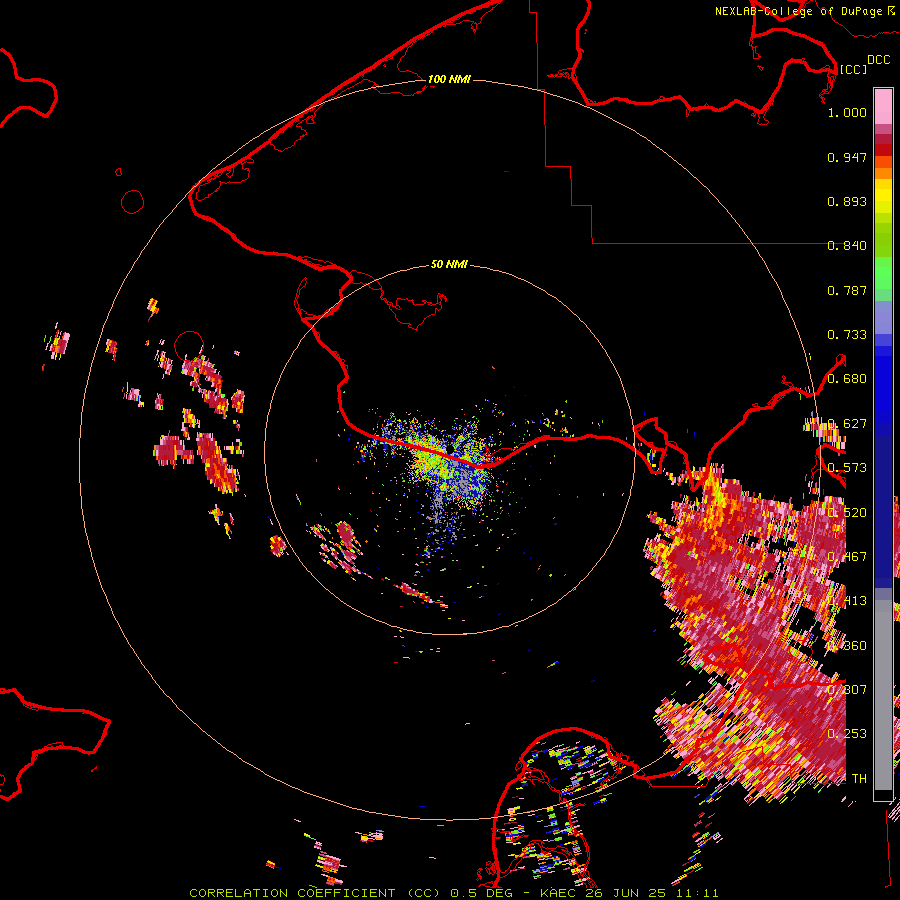
Task: Select the 0.787 legend value
Action: coord(847,290)
